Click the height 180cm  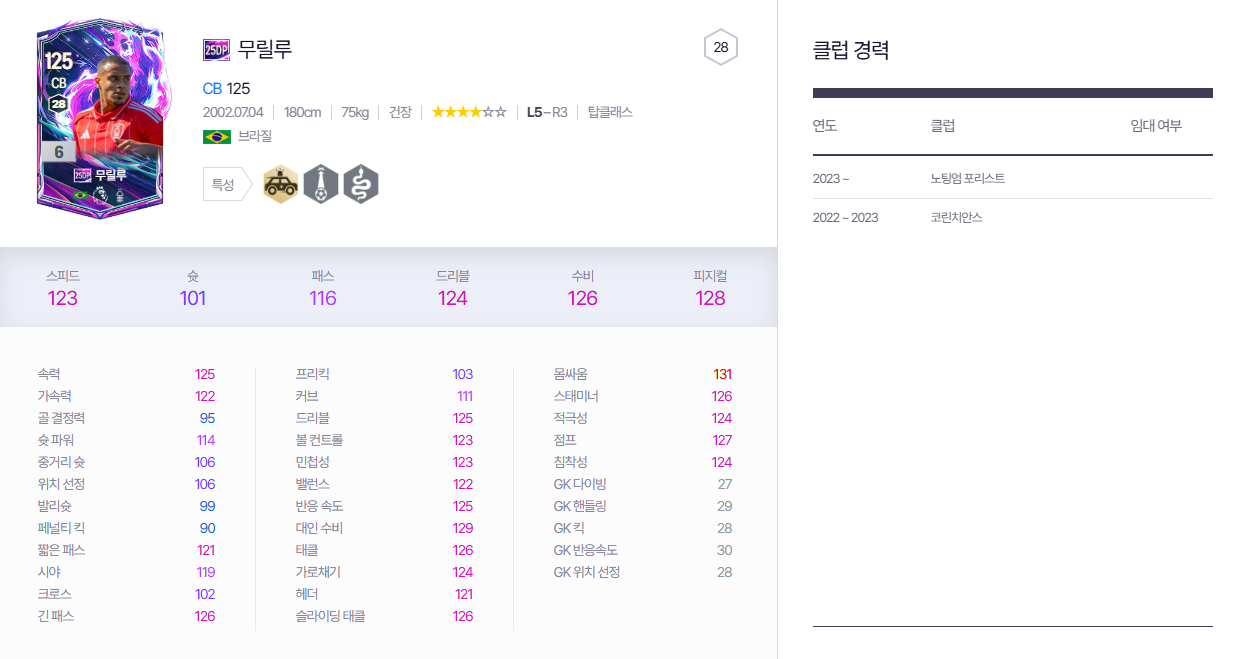coord(302,112)
